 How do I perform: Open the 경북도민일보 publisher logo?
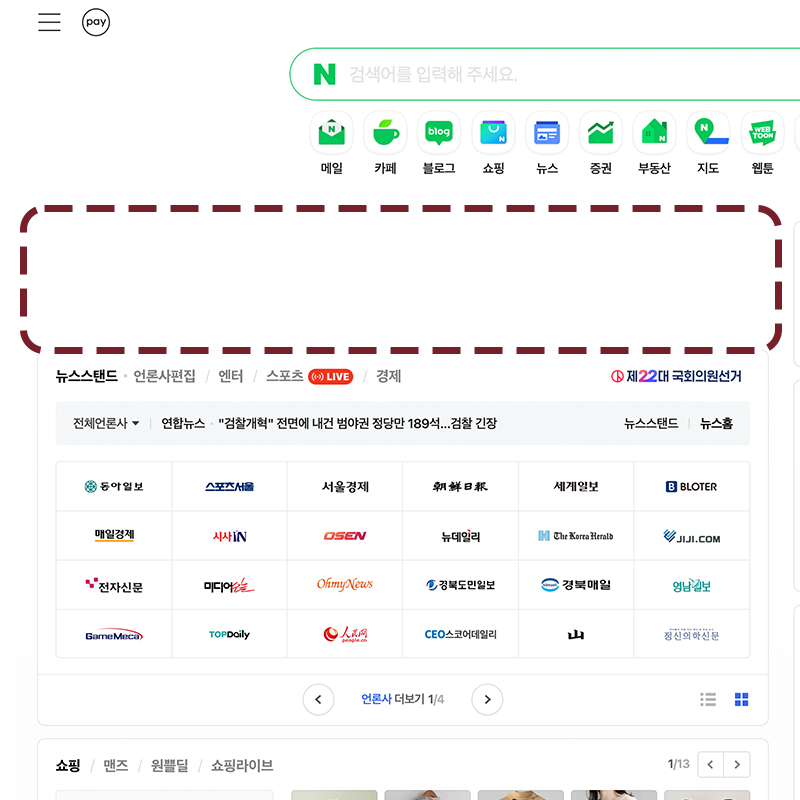tap(460, 585)
